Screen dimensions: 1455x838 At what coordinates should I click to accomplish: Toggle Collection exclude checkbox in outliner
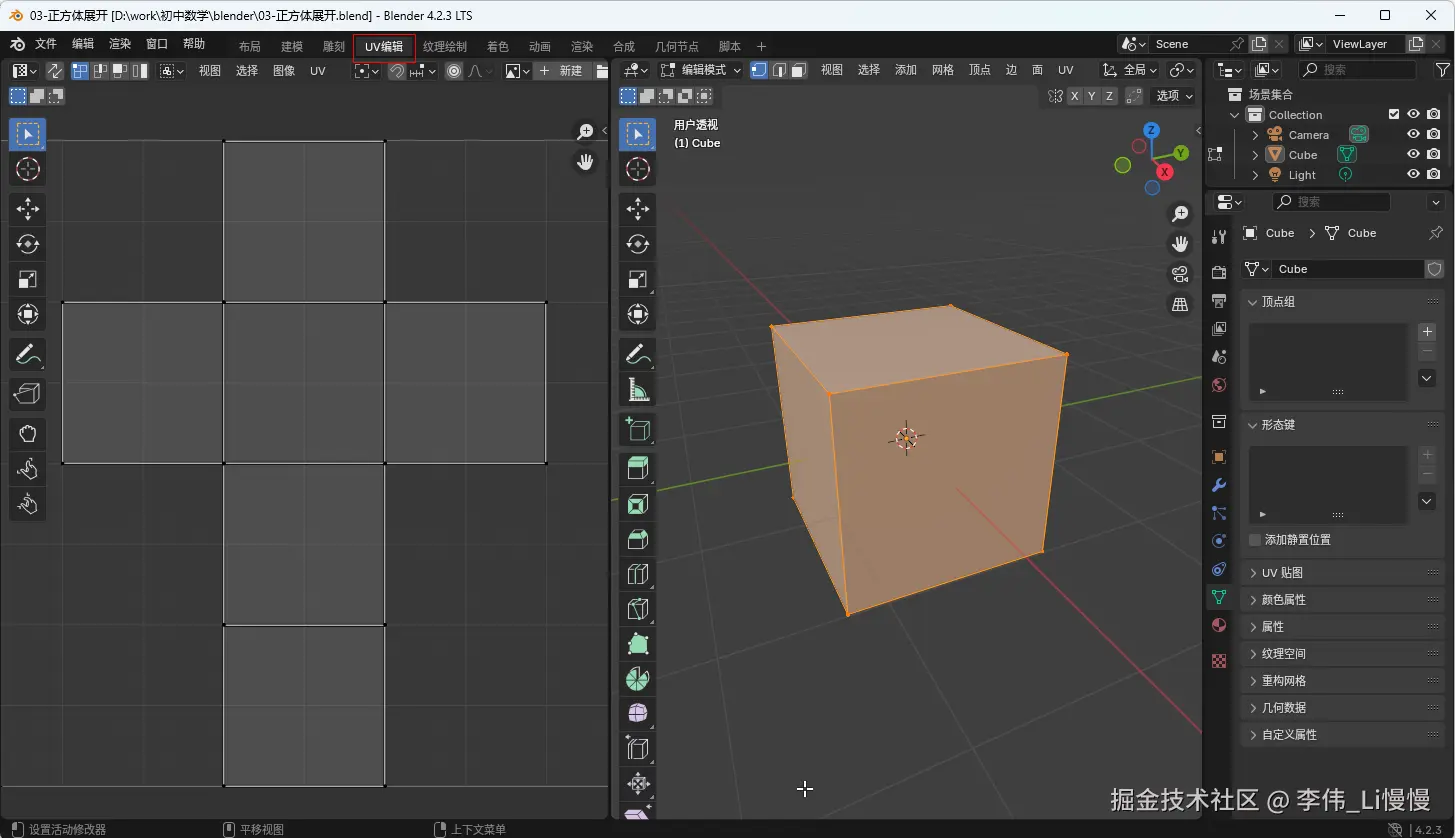click(1394, 115)
